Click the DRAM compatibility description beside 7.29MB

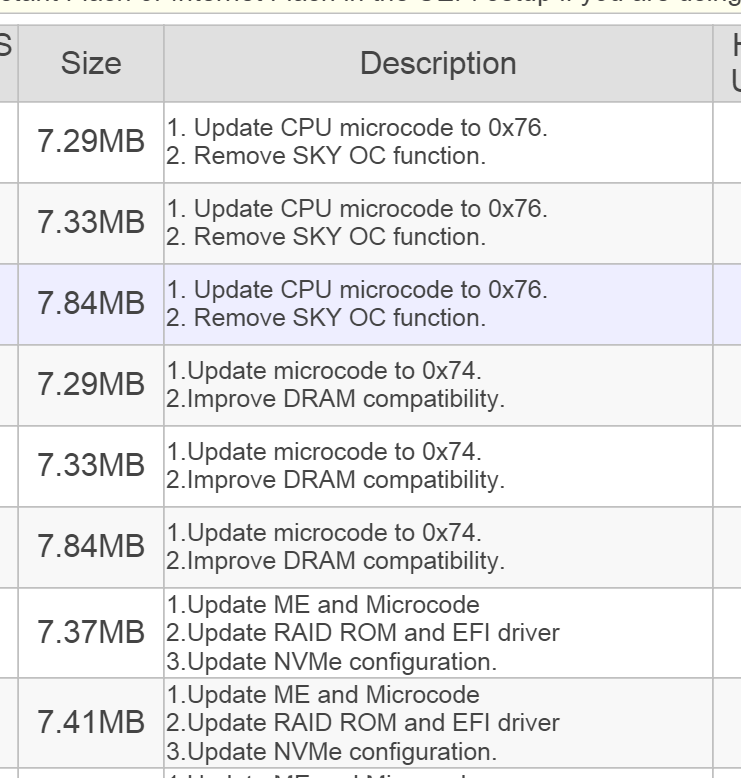pyautogui.click(x=336, y=387)
